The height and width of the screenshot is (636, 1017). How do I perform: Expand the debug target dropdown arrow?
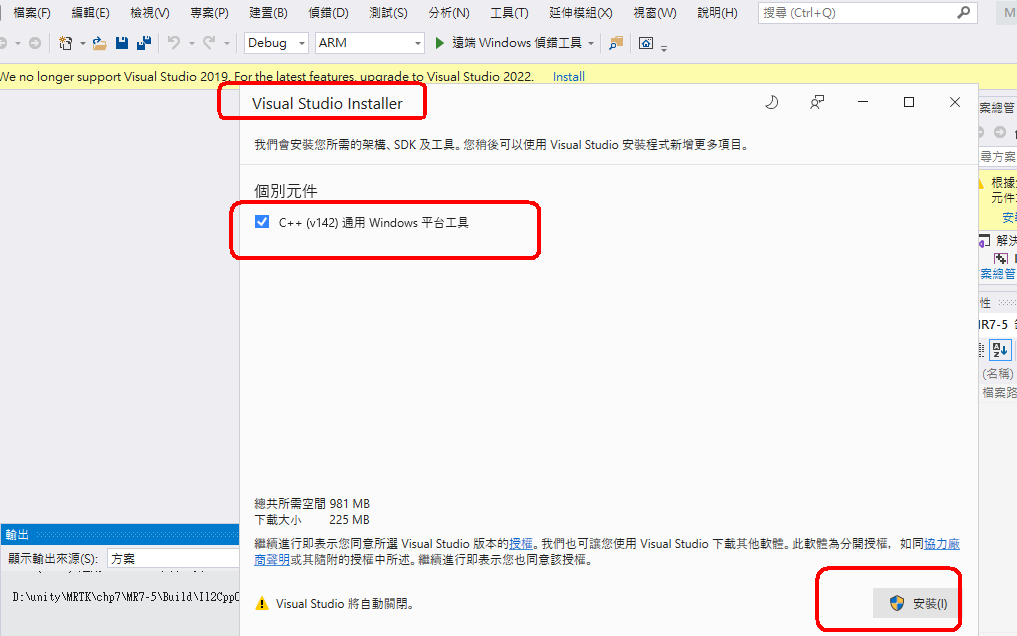point(591,43)
